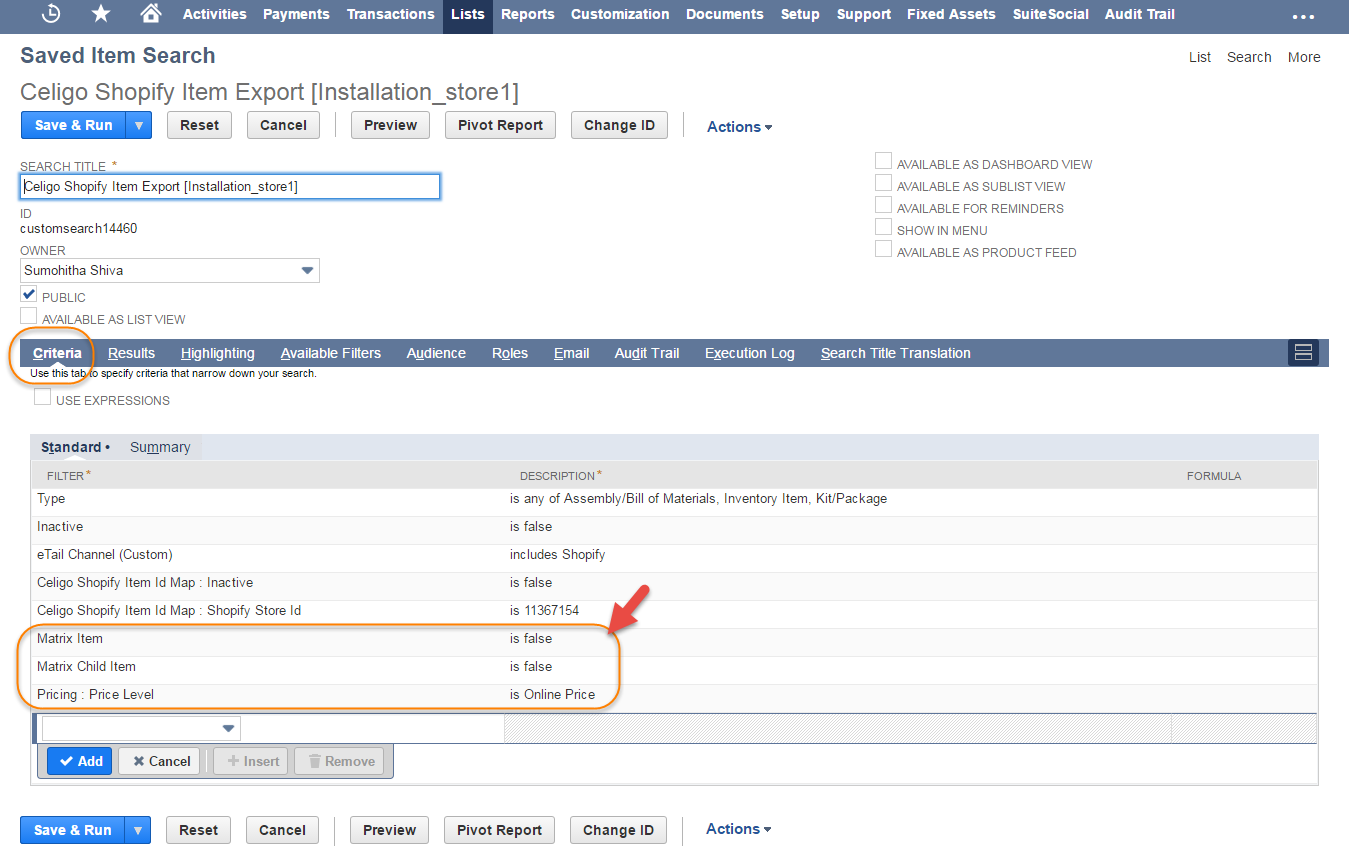
Task: Open the Reports menu
Action: tap(528, 14)
